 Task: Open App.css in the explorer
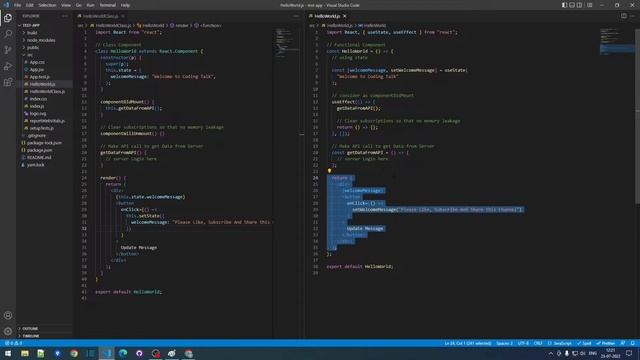[x=37, y=62]
